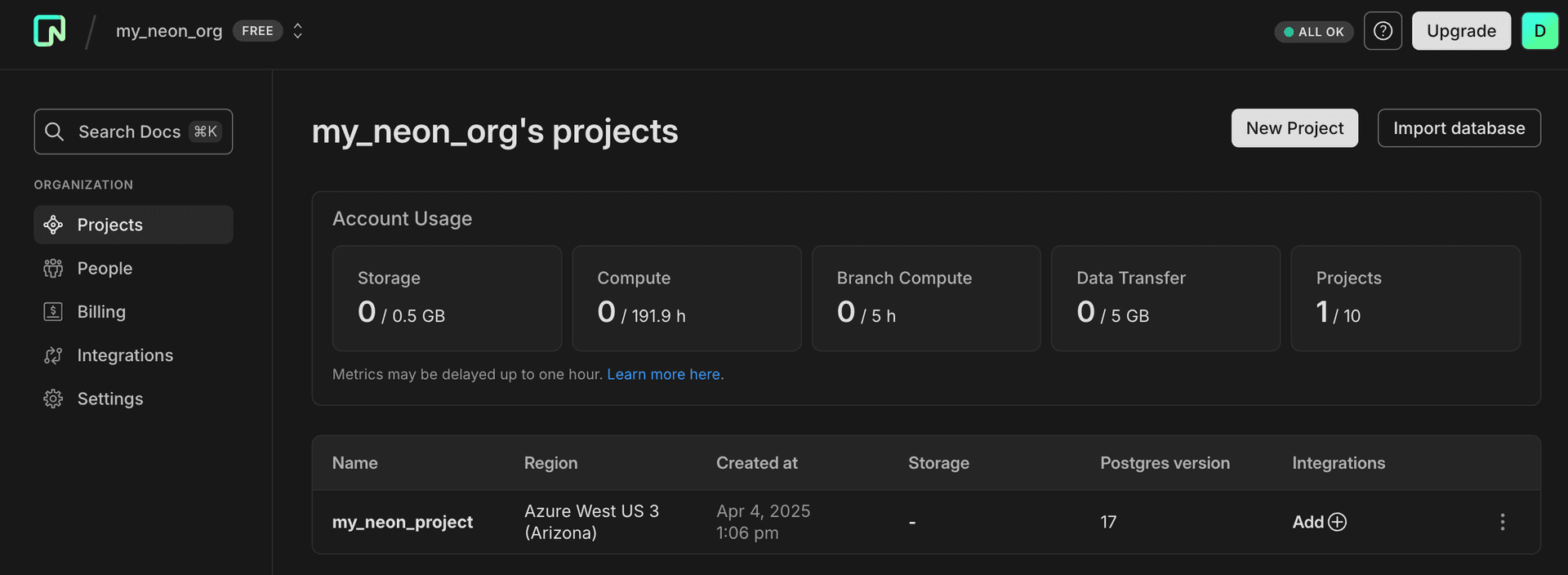Open the Learn more here link
Screen dimensions: 1568x575
coord(663,374)
